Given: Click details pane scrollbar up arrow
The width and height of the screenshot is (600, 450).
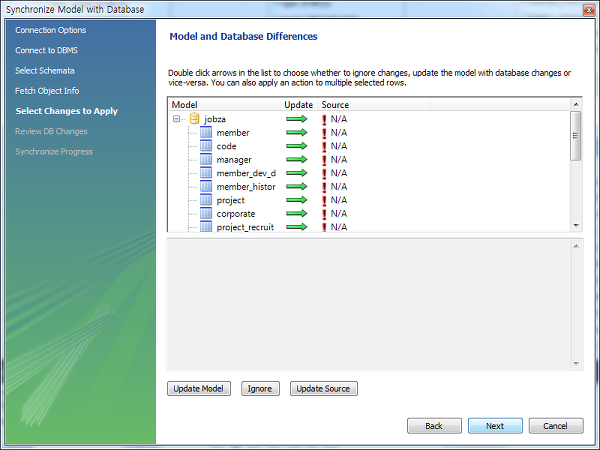Looking at the screenshot, I should pyautogui.click(x=576, y=246).
